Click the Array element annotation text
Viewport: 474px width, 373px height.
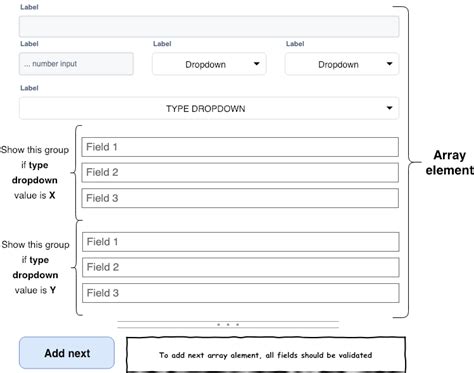pos(449,162)
